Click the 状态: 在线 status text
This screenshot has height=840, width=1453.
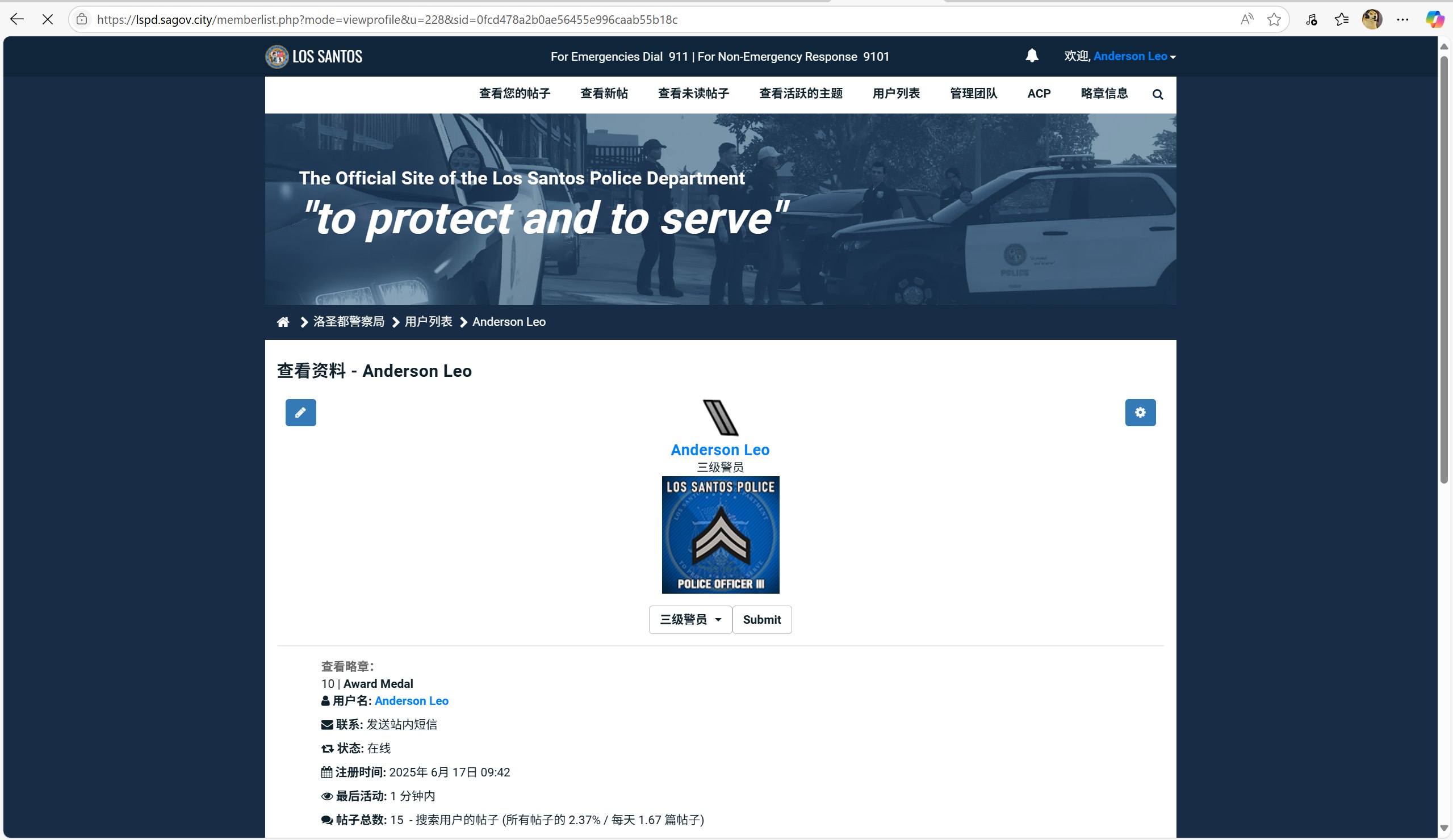(356, 747)
